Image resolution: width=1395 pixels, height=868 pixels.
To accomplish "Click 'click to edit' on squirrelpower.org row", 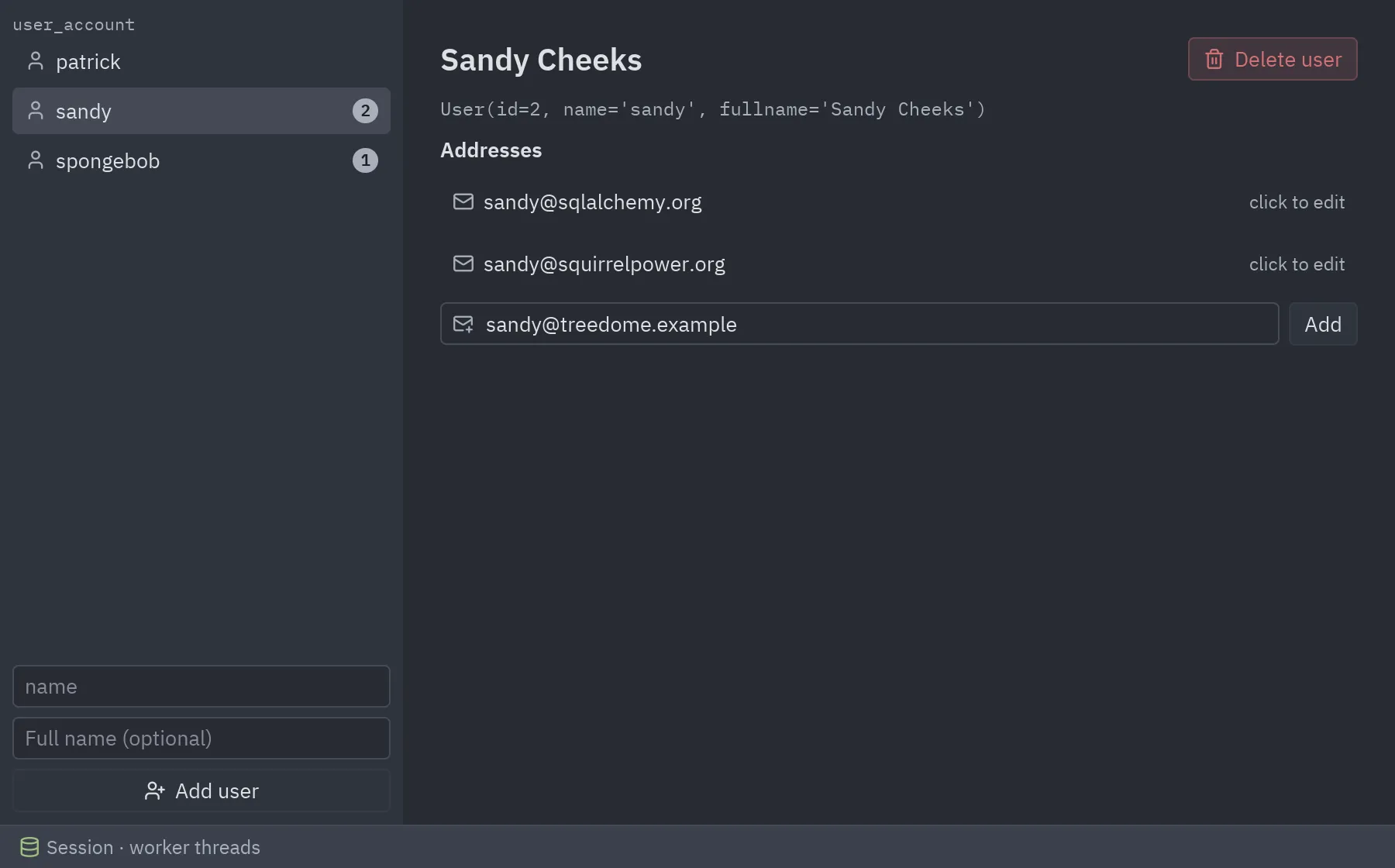I will 1297,264.
